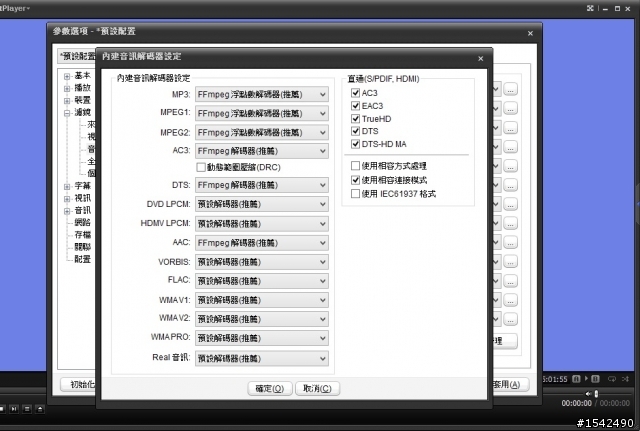Enable 使用相容方式處理 checkbox

[x=355, y=165]
